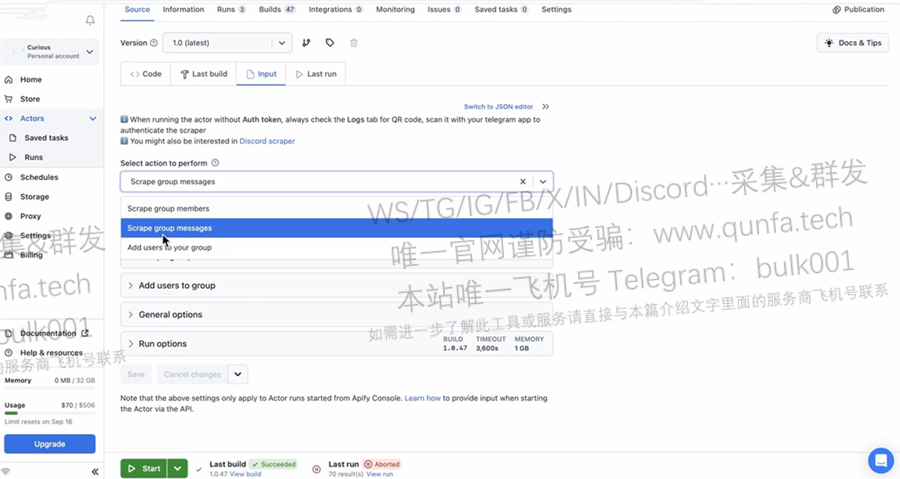Click the View build link
This screenshot has width=900, height=479.
click(245, 474)
